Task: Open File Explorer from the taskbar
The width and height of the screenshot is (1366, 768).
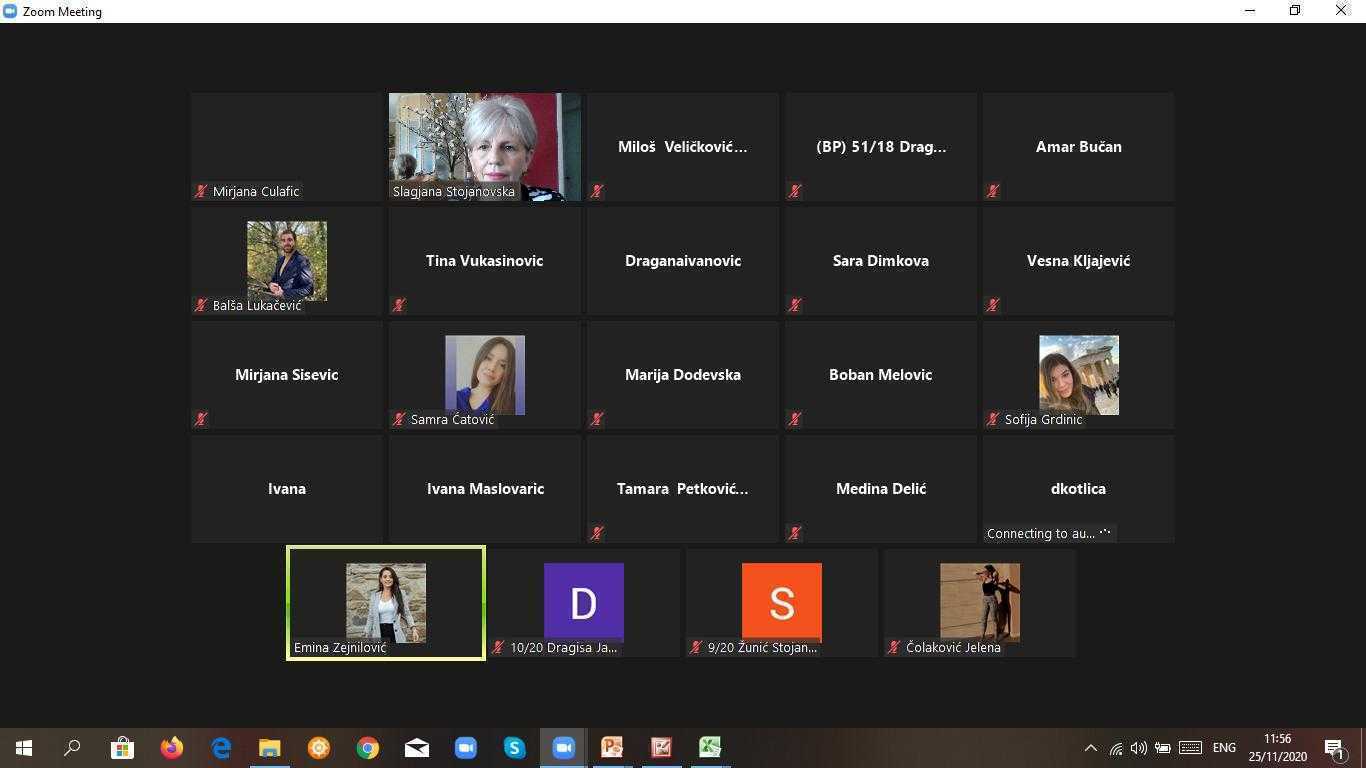Action: [269, 747]
